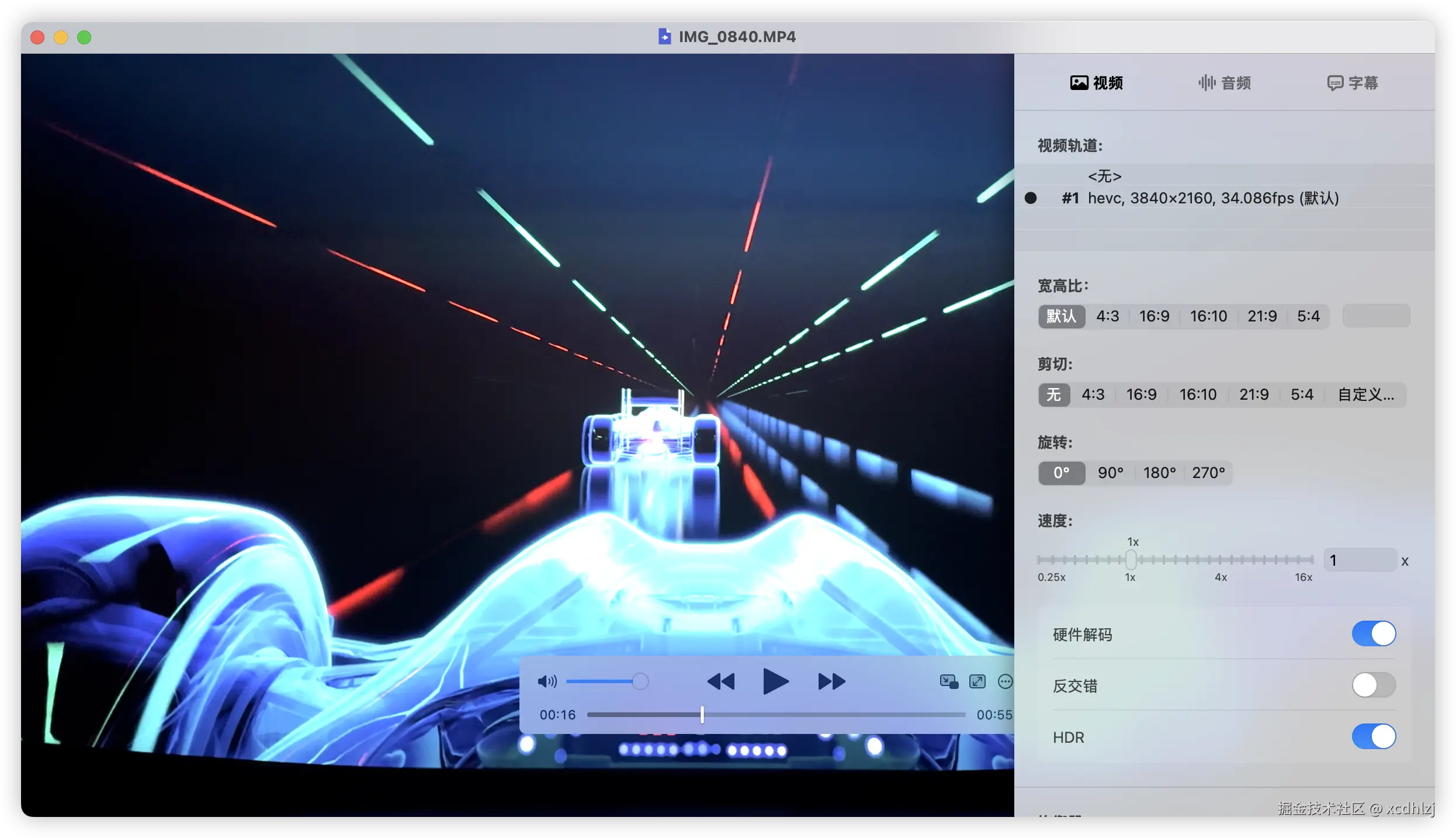The image size is (1456, 838).
Task: Turn off the HDR switch
Action: point(1373,737)
